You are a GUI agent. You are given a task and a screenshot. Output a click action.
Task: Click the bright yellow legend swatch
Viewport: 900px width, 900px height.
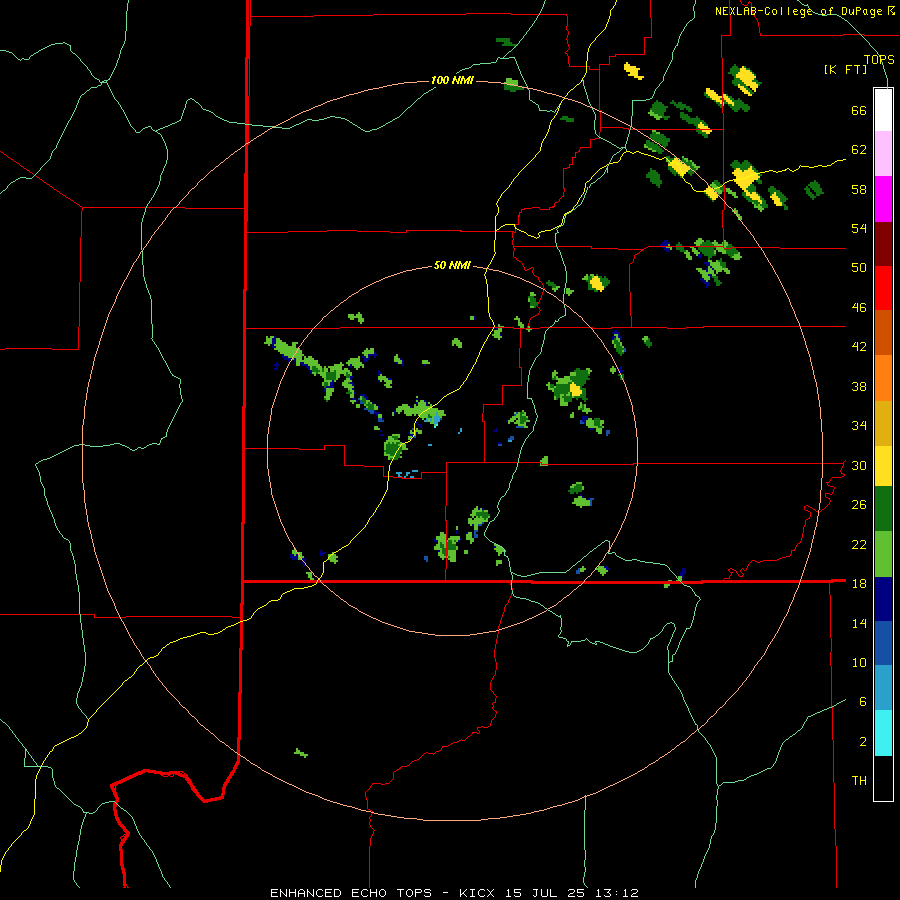click(883, 466)
